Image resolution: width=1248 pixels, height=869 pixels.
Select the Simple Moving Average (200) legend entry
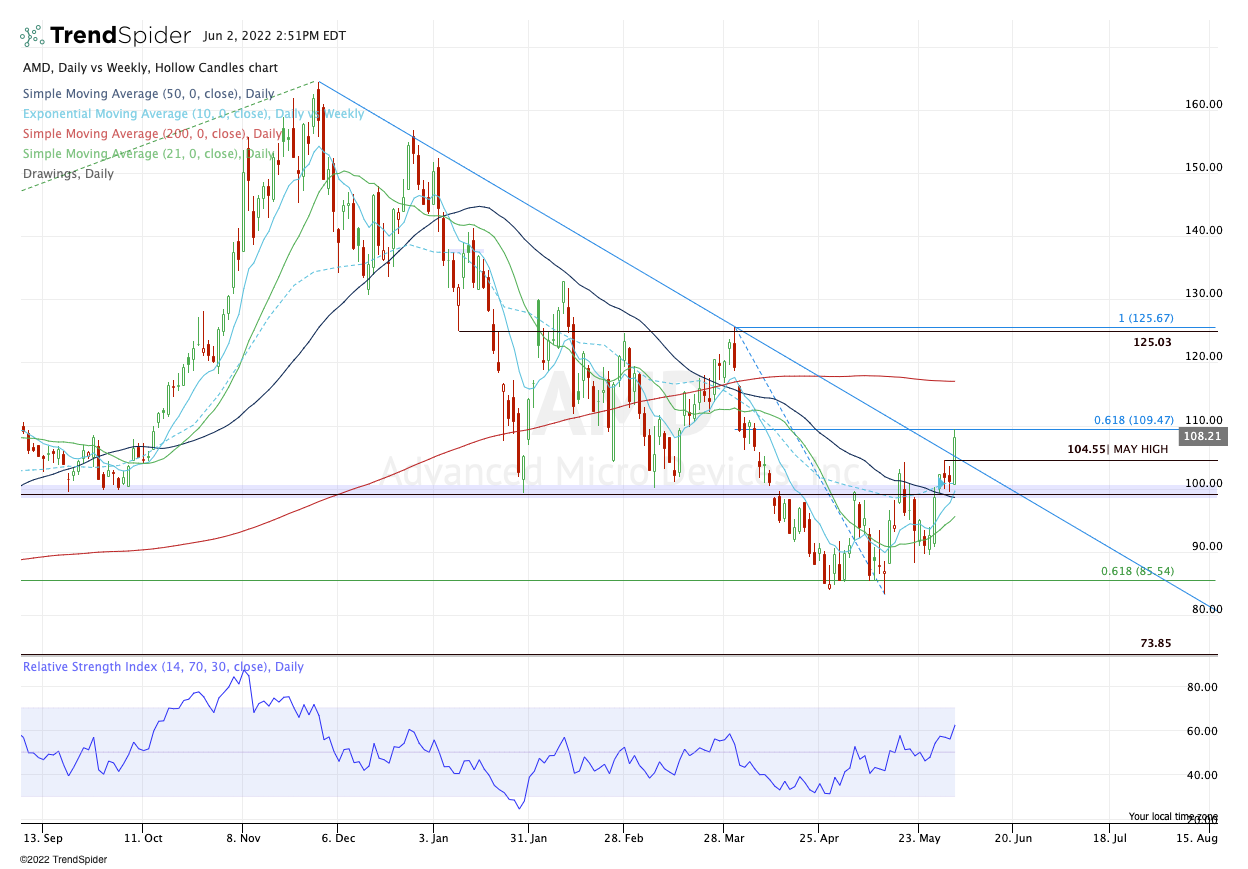coord(151,133)
